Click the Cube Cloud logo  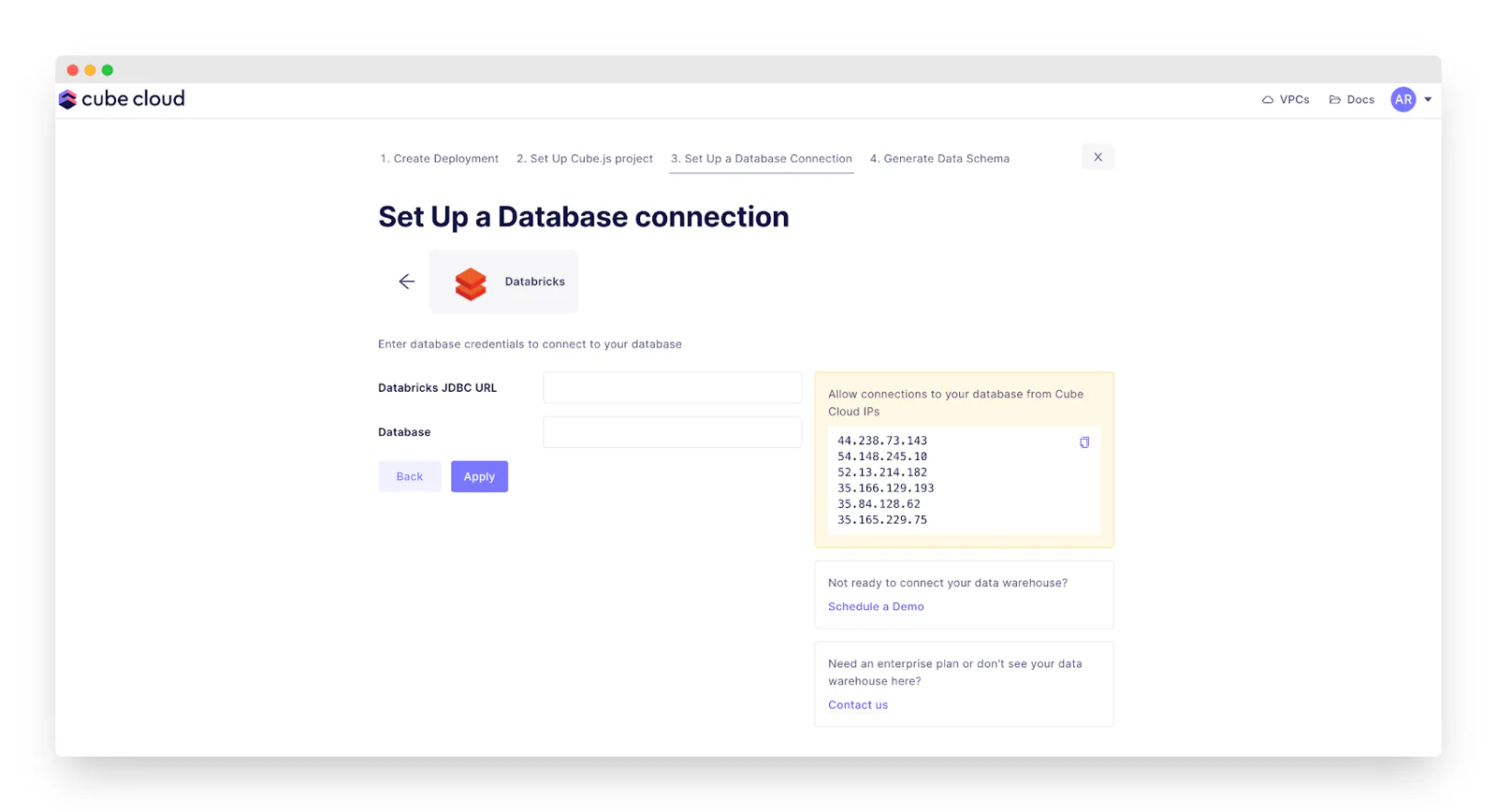122,99
